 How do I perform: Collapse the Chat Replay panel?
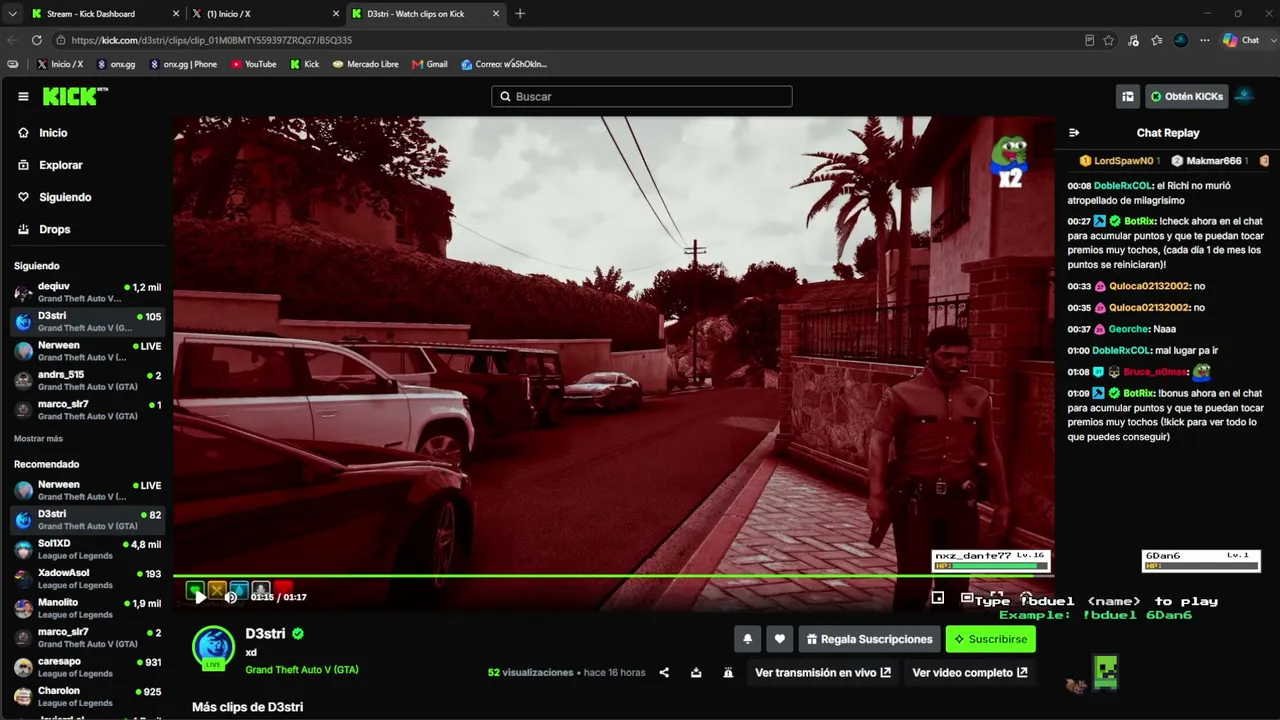point(1074,132)
